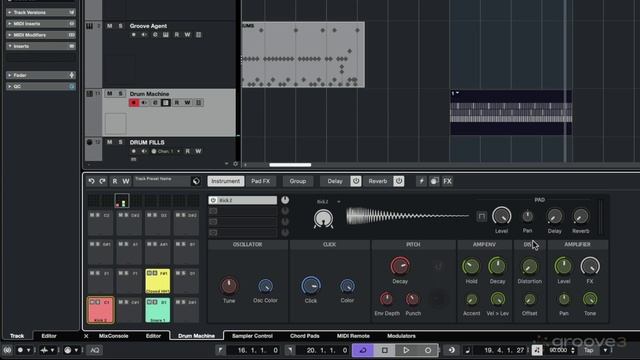Screen dimensions: 640x360
Task: Open track list settings gear icon
Action: [235, 164]
